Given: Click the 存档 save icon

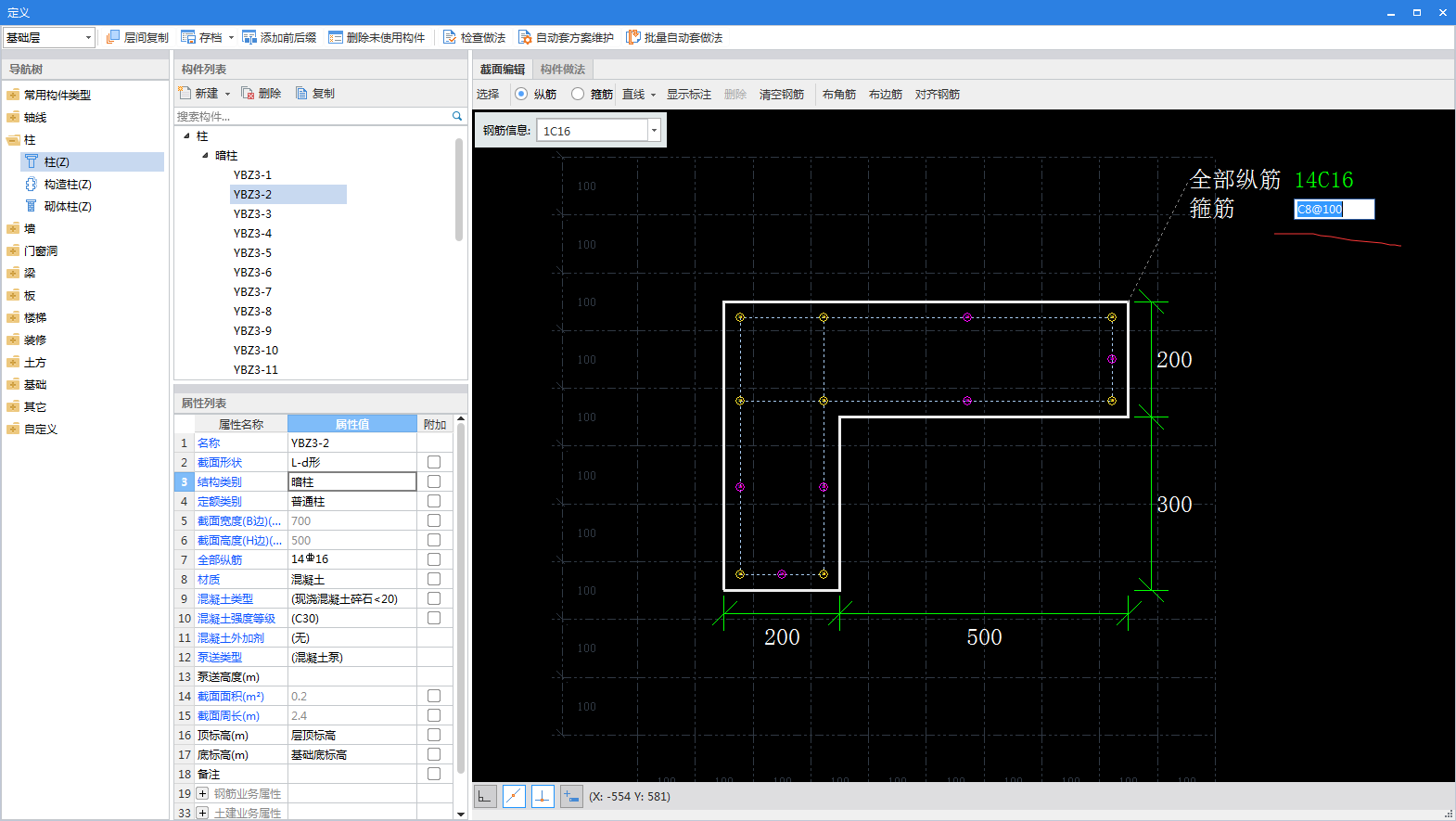Looking at the screenshot, I should tap(188, 37).
